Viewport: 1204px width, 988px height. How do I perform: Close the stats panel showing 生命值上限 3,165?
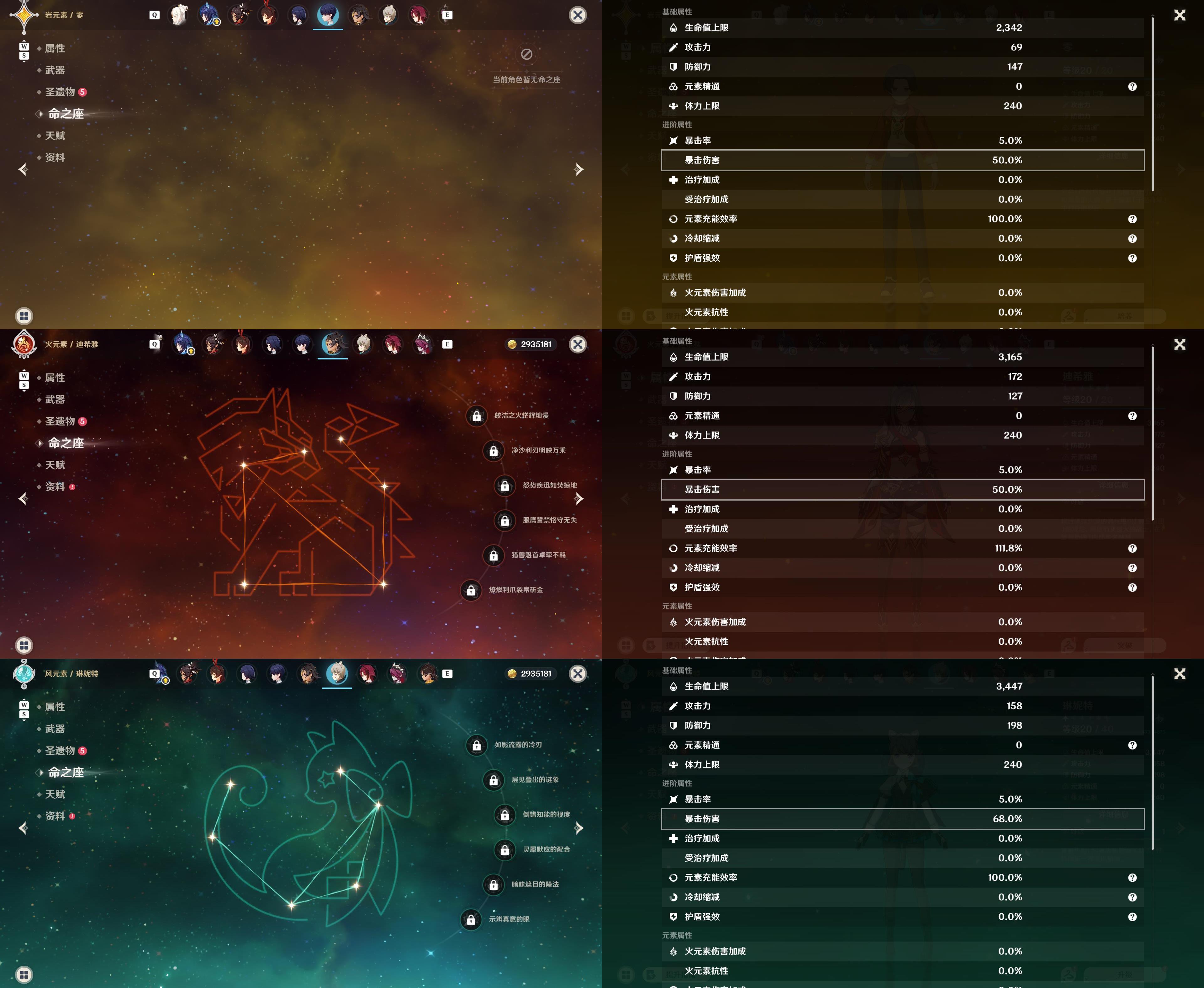click(1180, 344)
